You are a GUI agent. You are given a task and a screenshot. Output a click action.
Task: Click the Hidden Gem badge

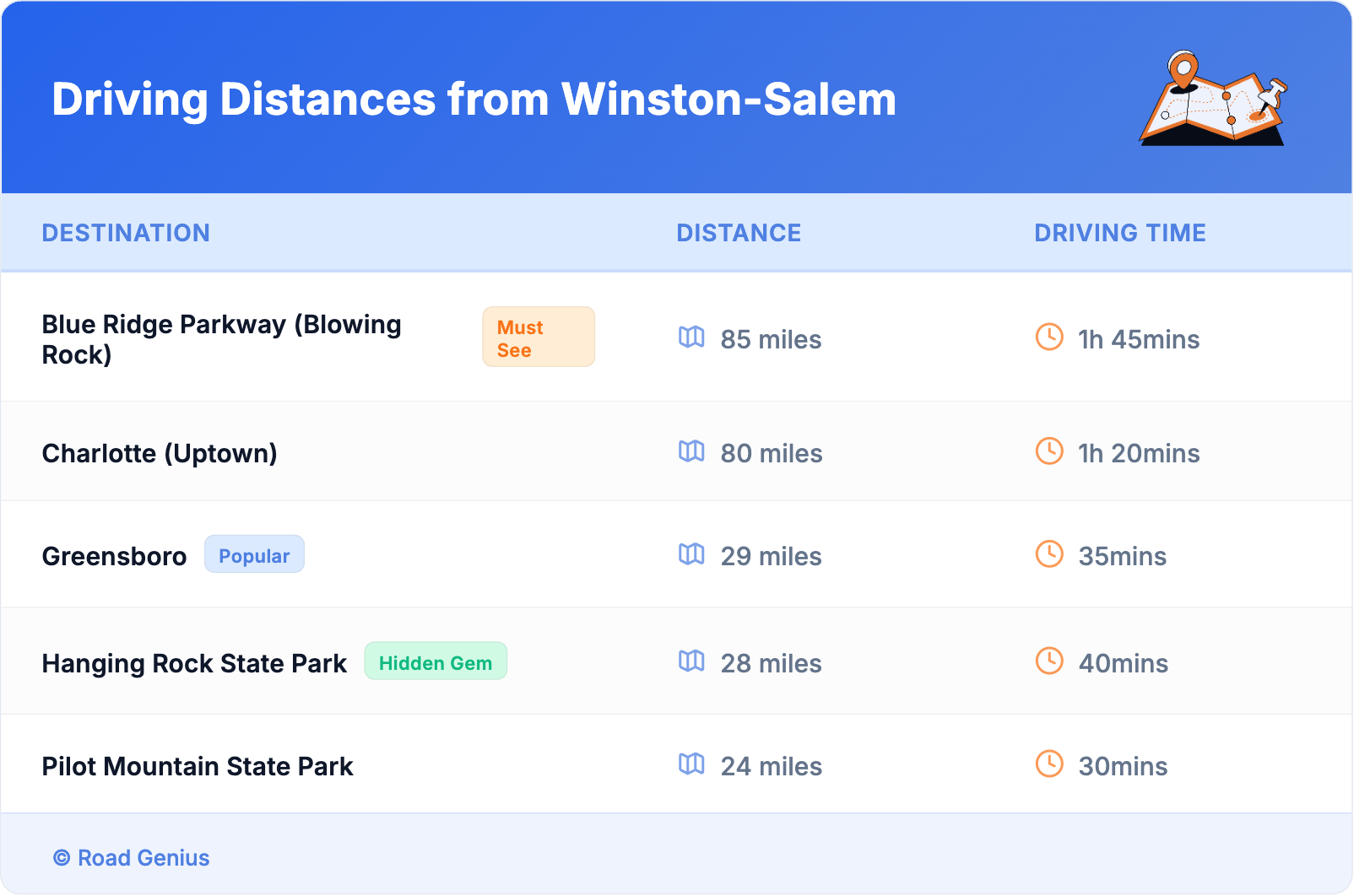pos(436,662)
